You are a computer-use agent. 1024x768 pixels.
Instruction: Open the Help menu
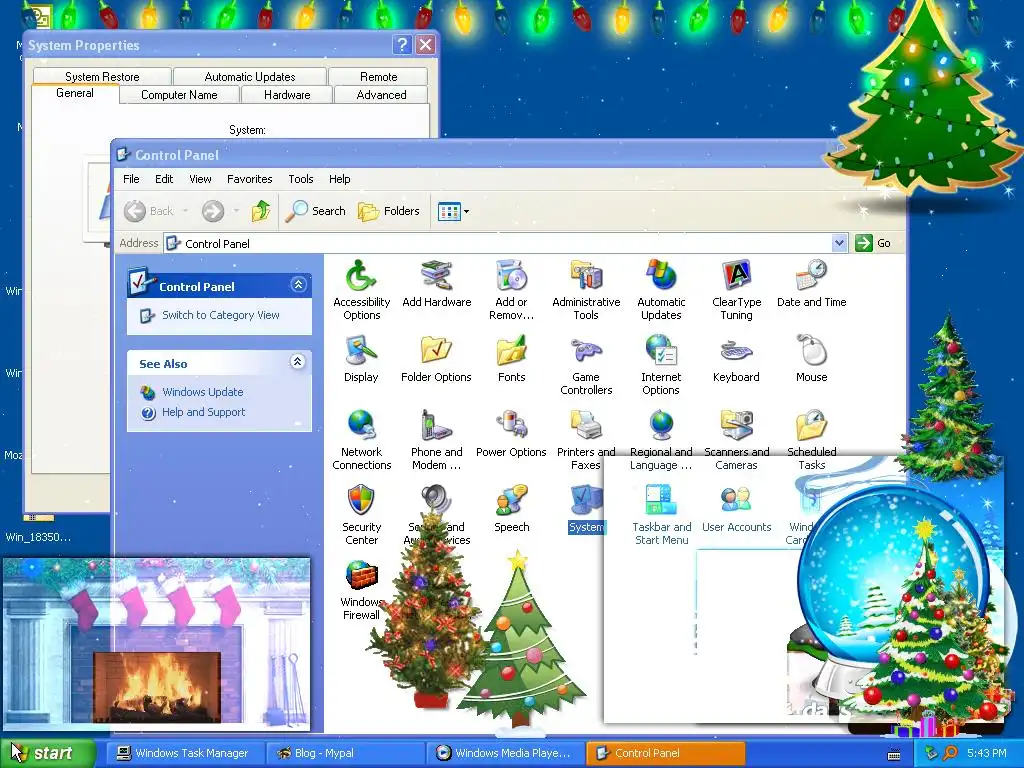[339, 179]
